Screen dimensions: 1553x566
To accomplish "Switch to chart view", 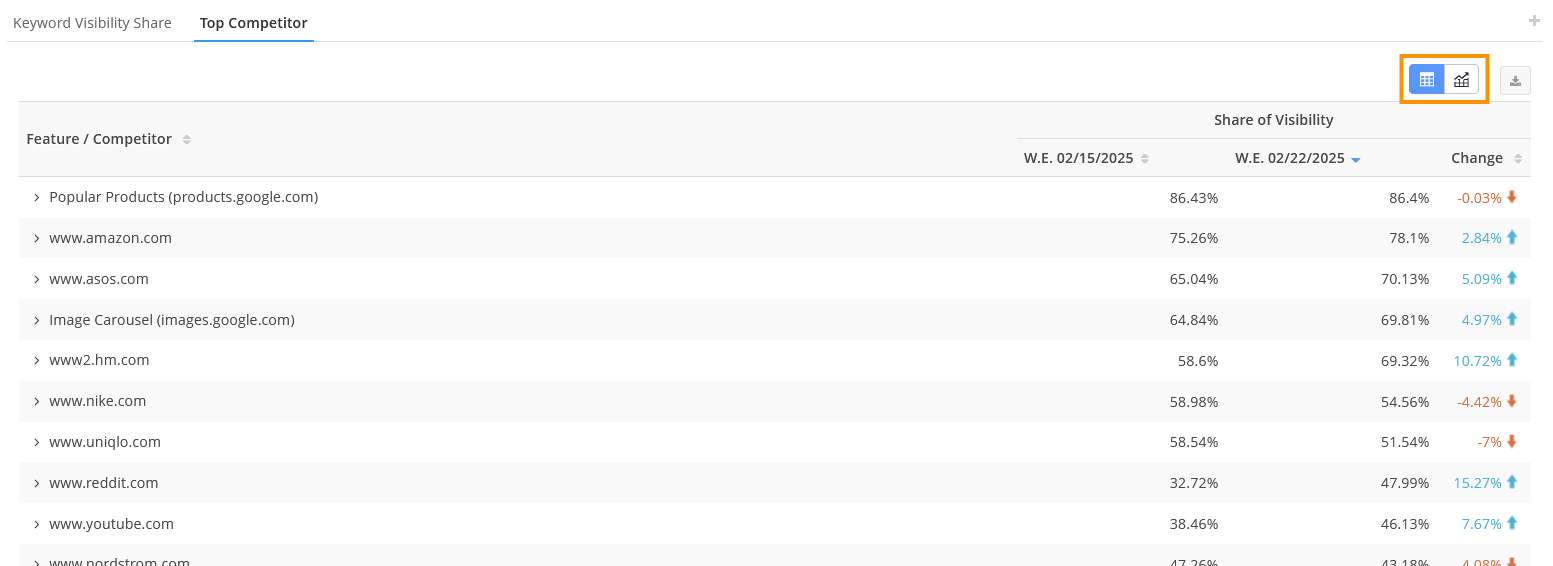I will click(x=1461, y=80).
